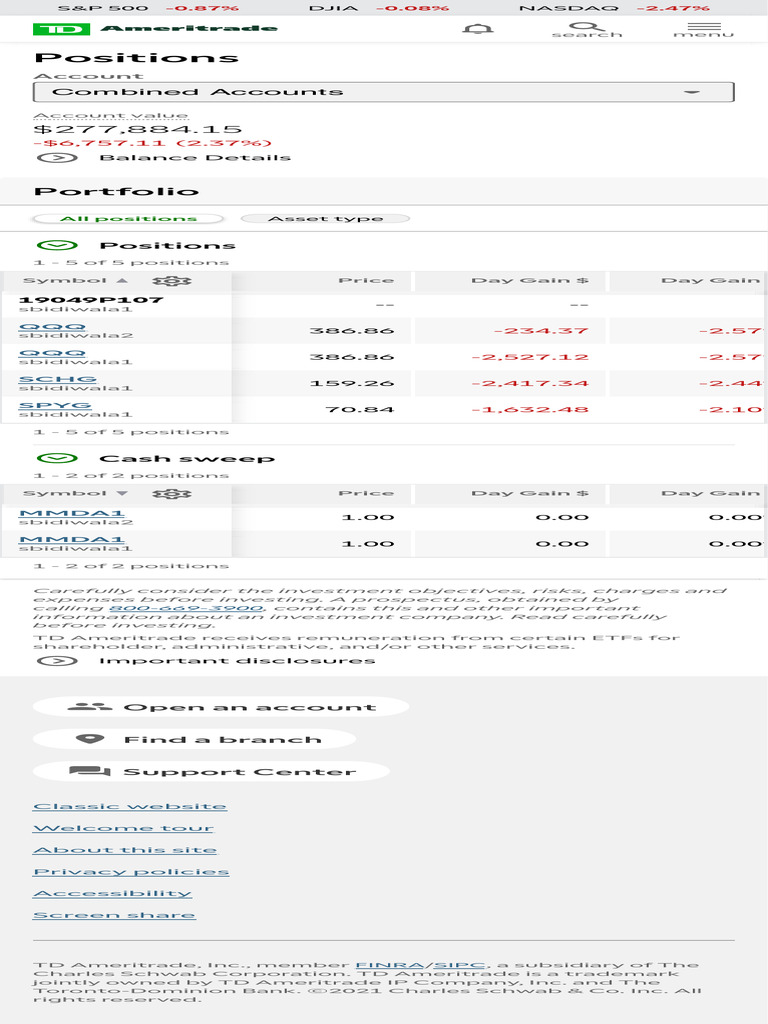The image size is (768, 1024).
Task: Click the Support Center button
Action: pos(211,771)
